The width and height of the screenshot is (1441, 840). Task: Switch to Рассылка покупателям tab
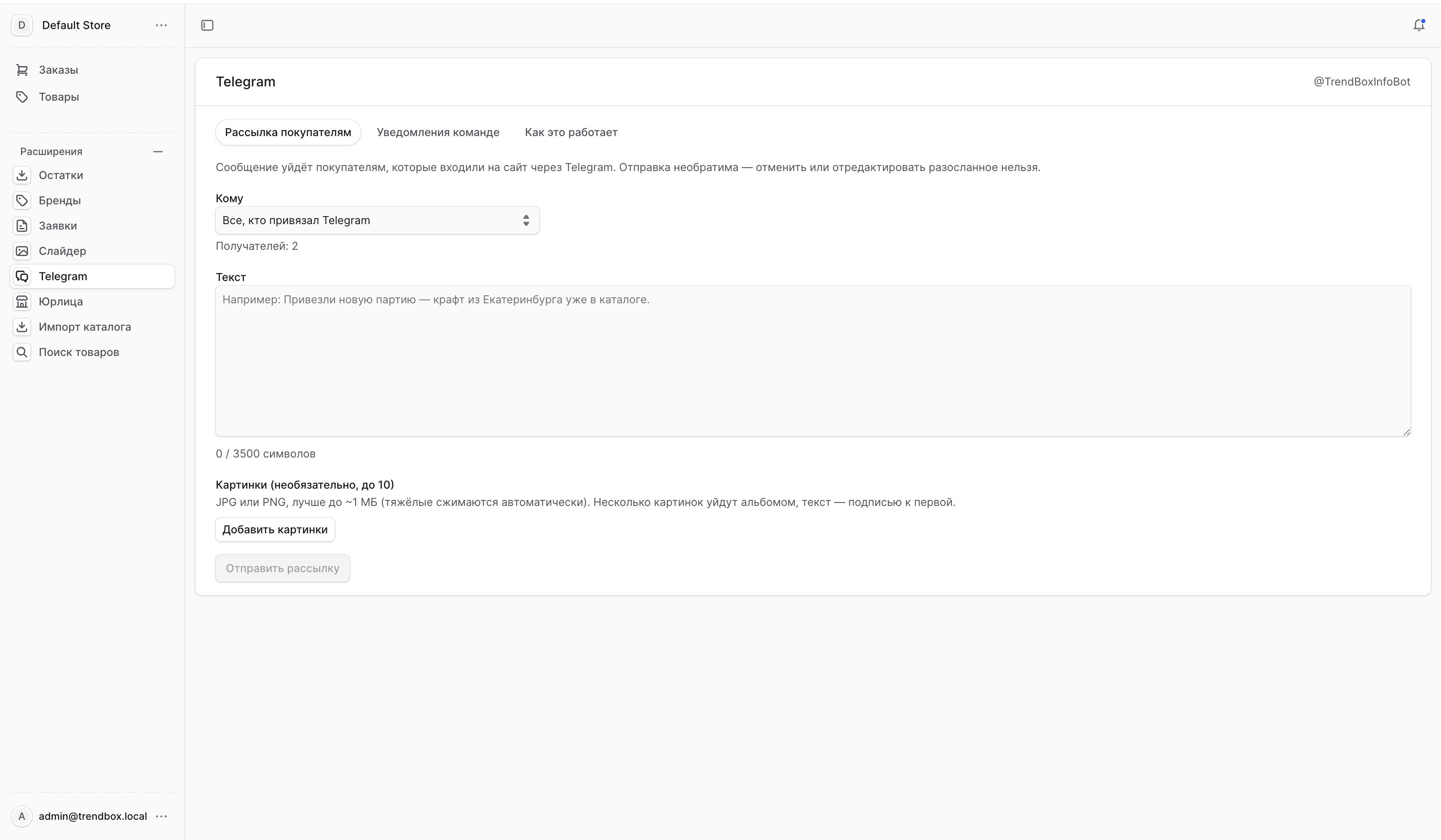point(288,132)
